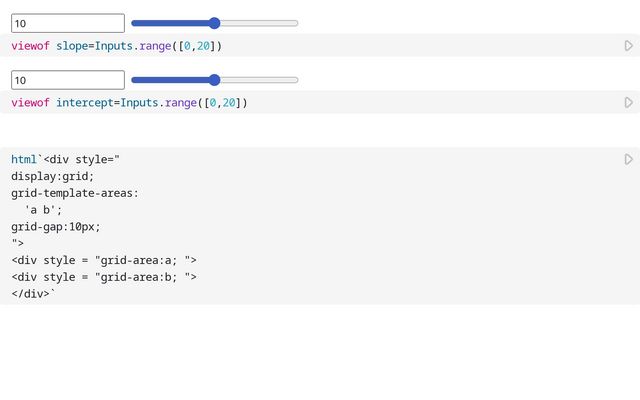Click the intercept number input field
This screenshot has width=640, height=400.
(x=68, y=80)
